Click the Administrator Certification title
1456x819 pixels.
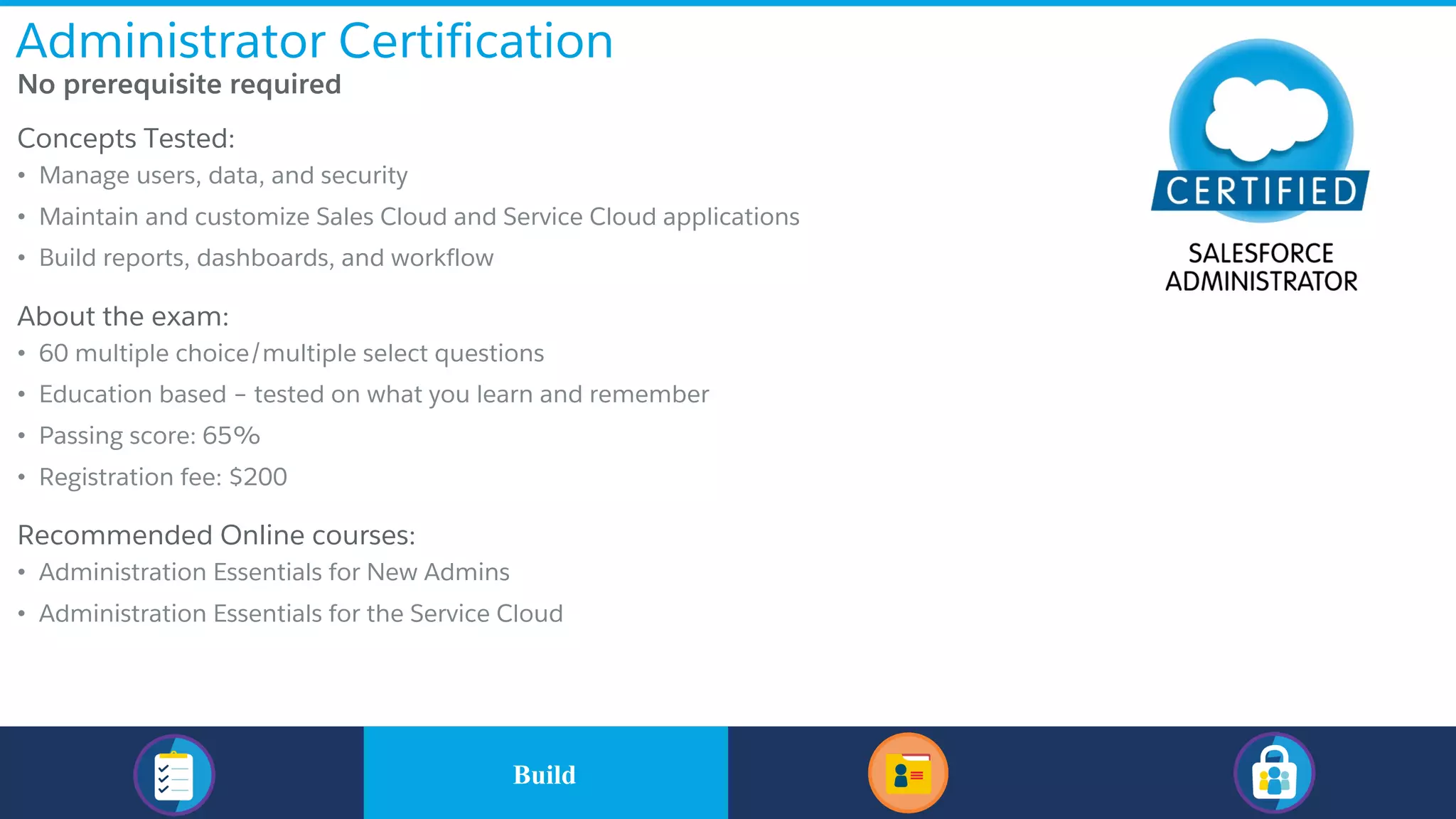click(x=314, y=41)
